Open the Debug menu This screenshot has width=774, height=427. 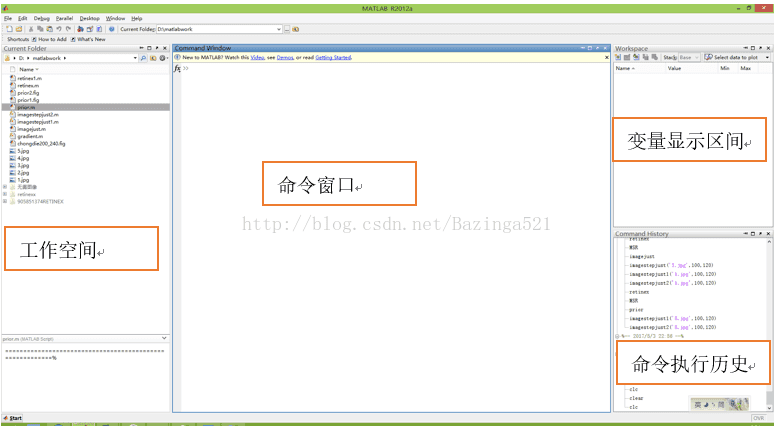pos(42,18)
